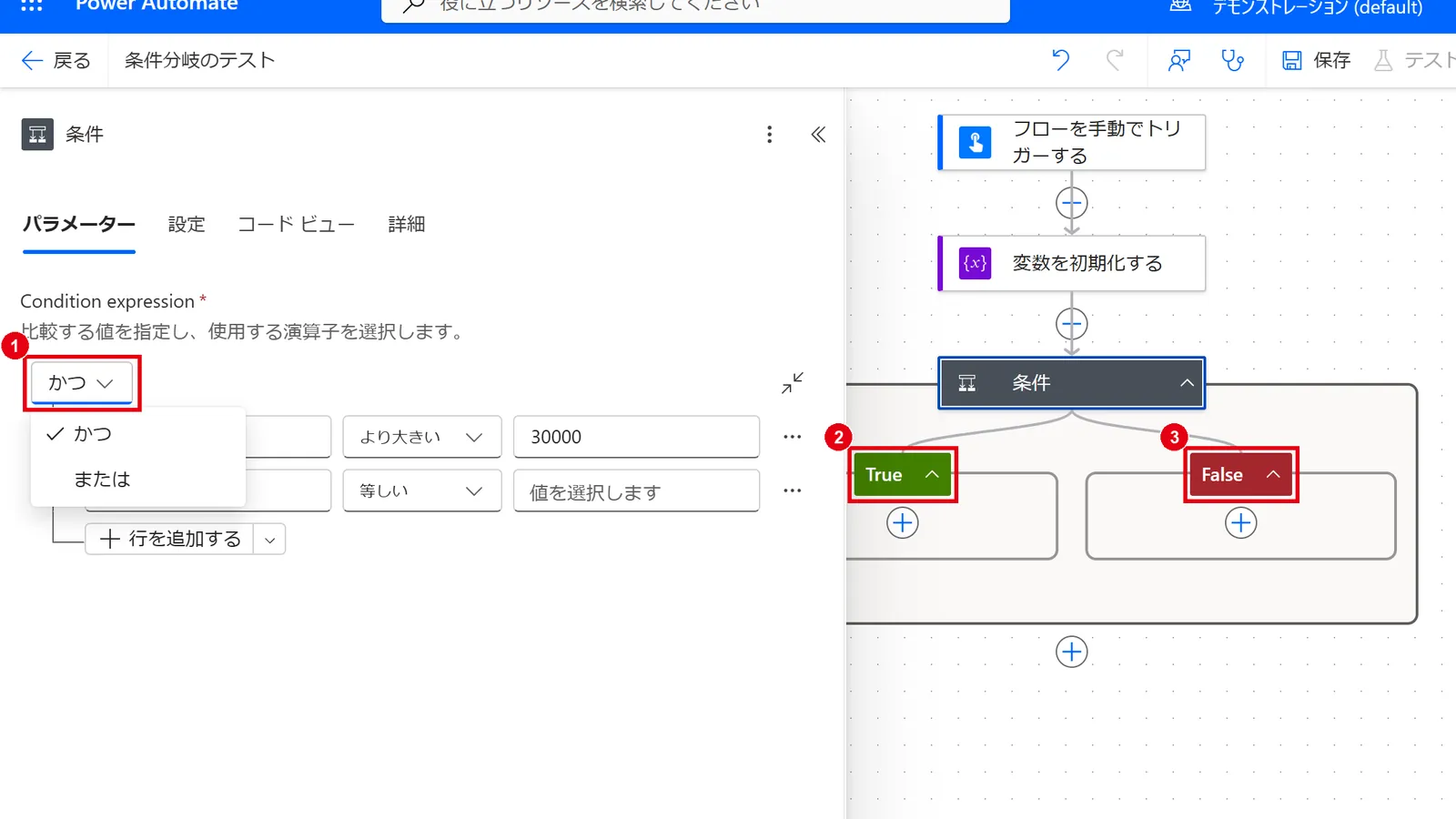Go back with the 戻る arrow
This screenshot has width=1456, height=819.
(x=56, y=61)
